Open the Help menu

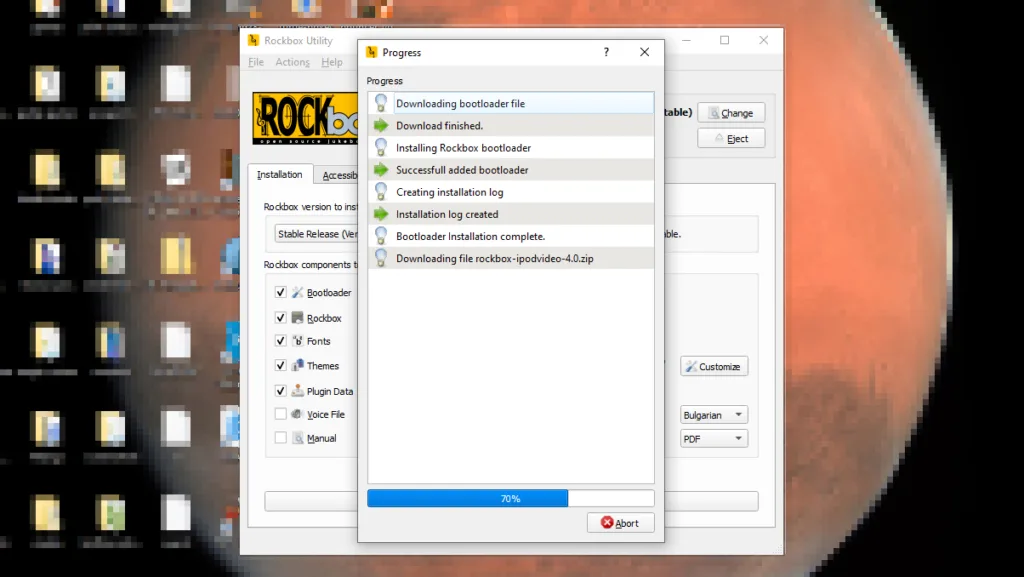(332, 62)
